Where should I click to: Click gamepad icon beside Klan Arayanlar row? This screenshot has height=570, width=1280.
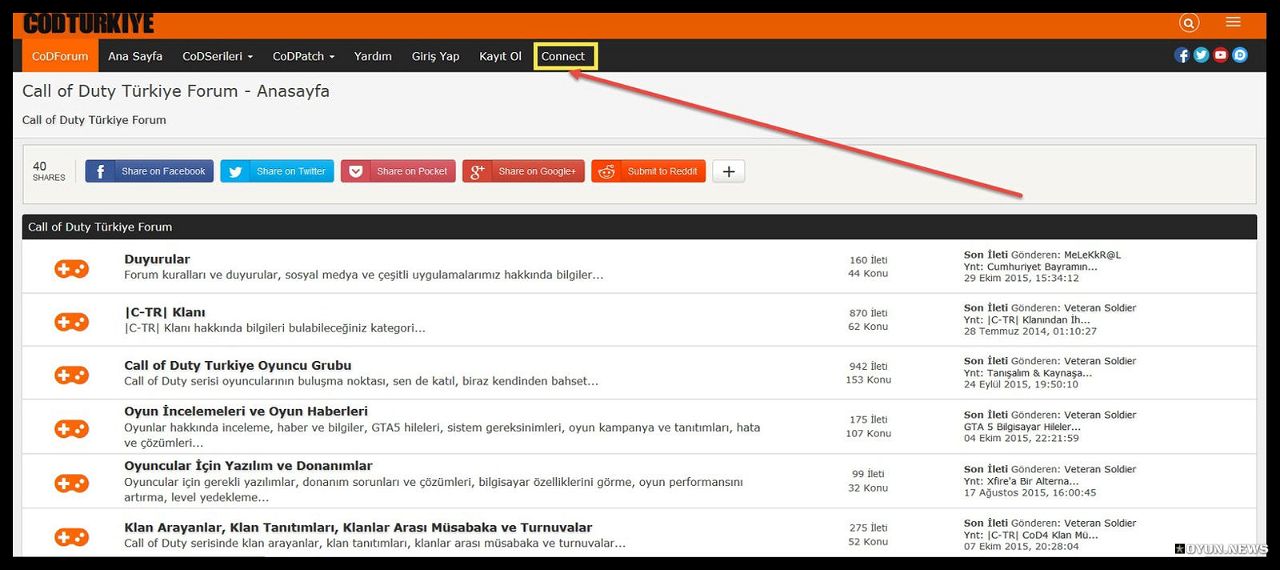[71, 537]
